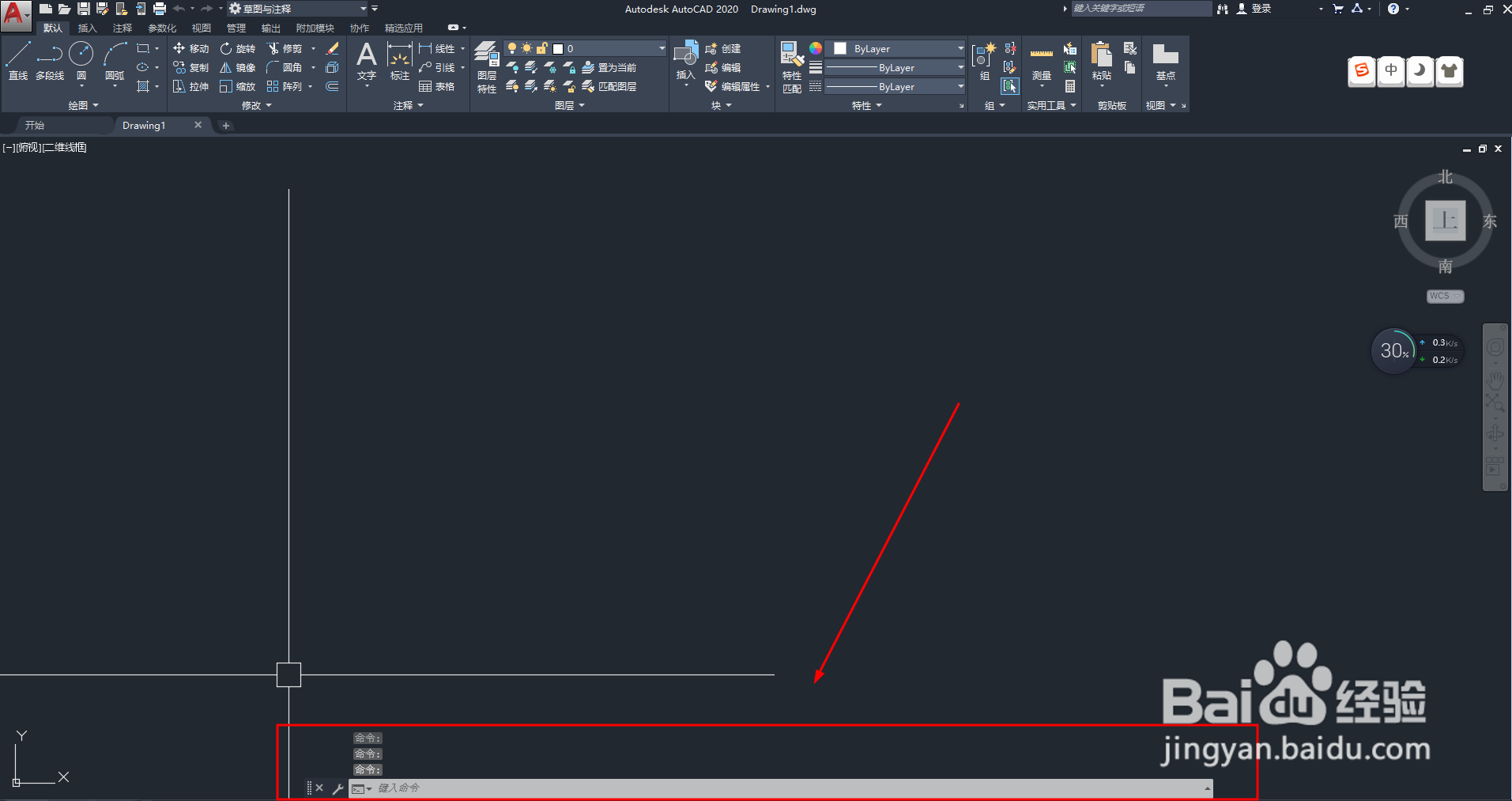Switch to the 插入 ribbon tab
1512x801 pixels.
point(87,28)
